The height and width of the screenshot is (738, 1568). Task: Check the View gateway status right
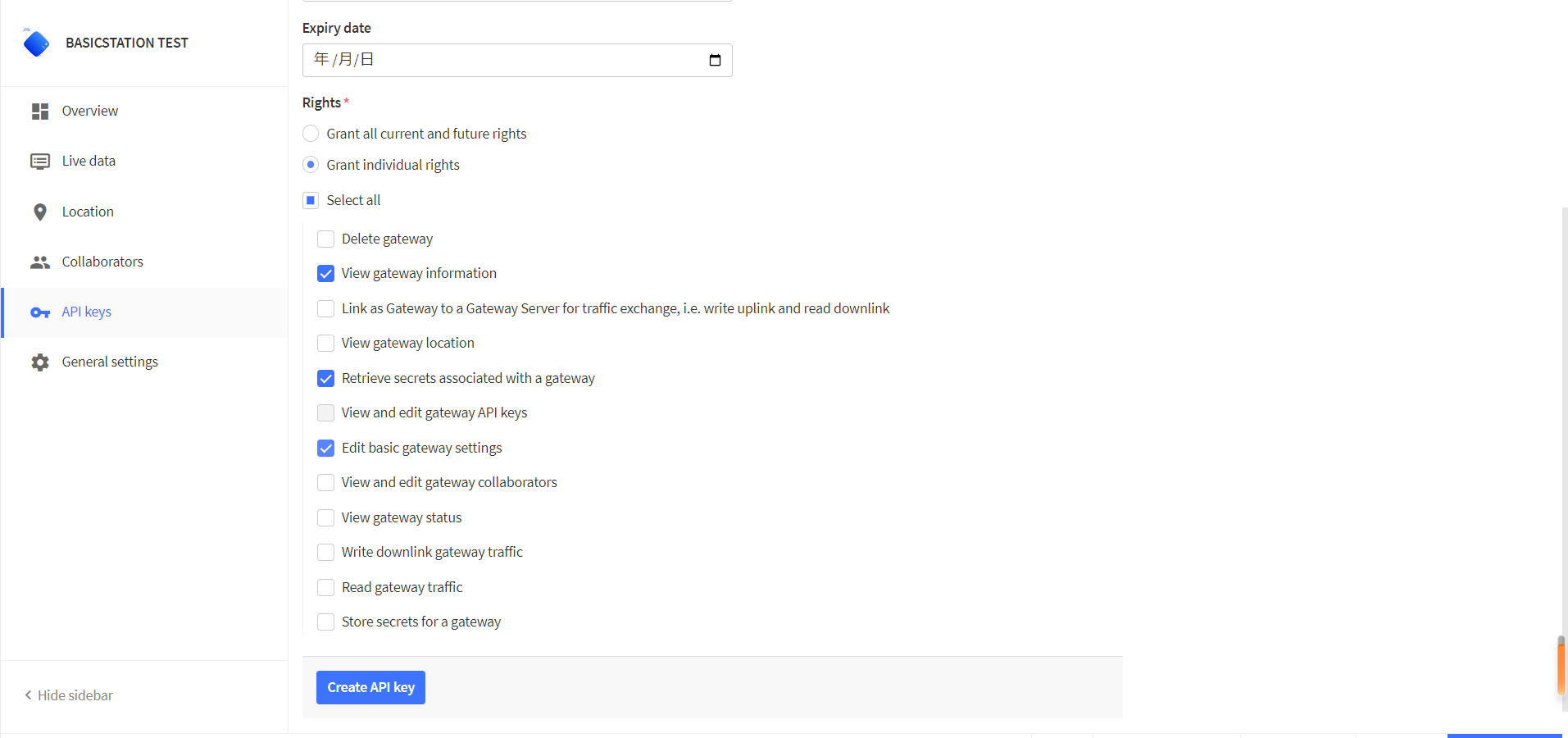325,518
